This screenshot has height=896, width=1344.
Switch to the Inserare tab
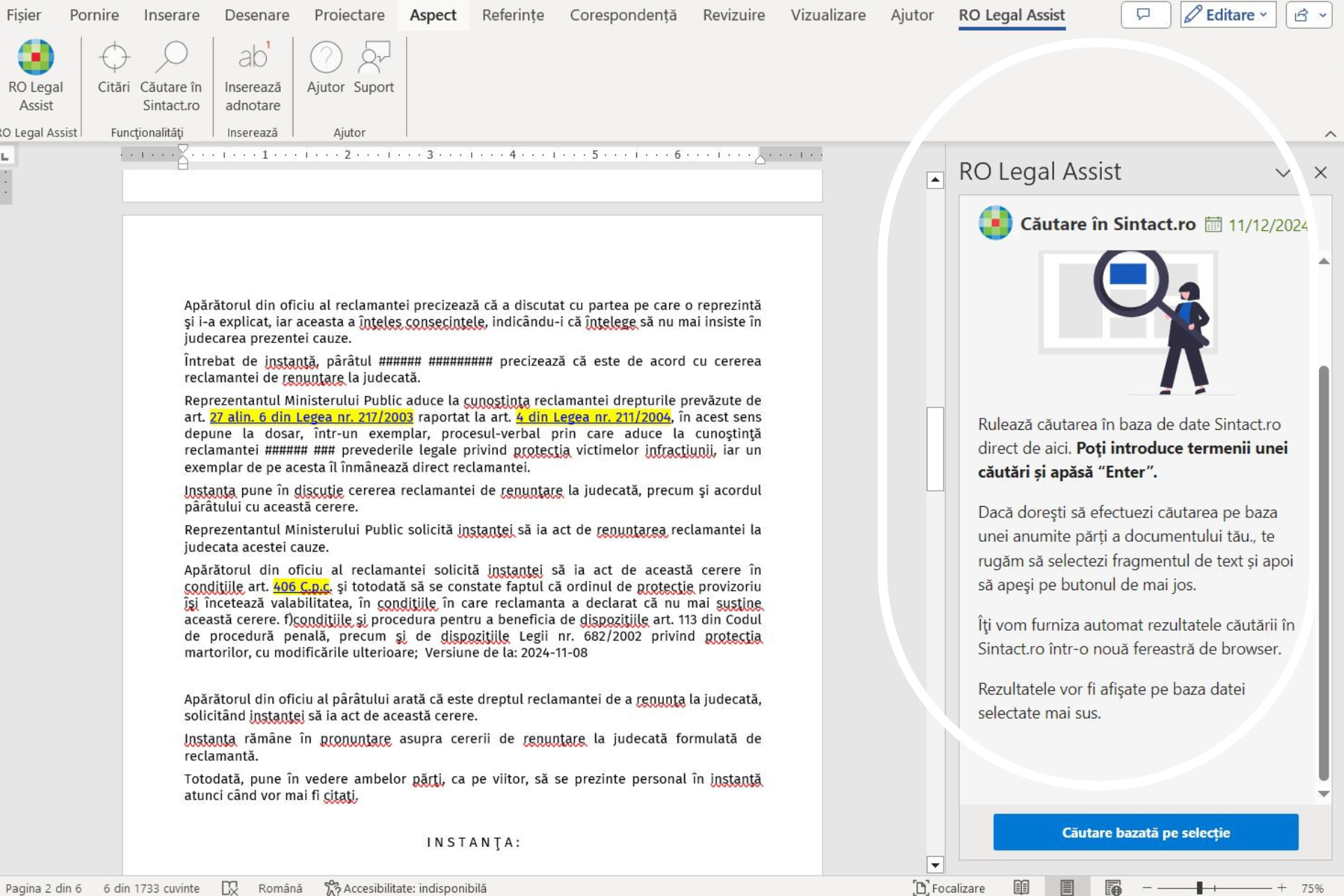(x=171, y=15)
